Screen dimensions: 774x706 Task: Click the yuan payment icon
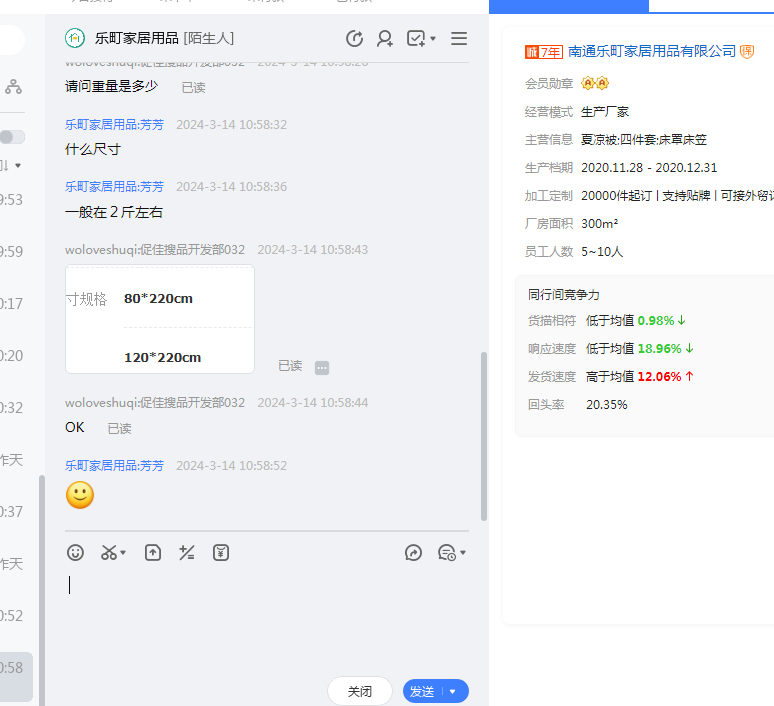click(221, 552)
